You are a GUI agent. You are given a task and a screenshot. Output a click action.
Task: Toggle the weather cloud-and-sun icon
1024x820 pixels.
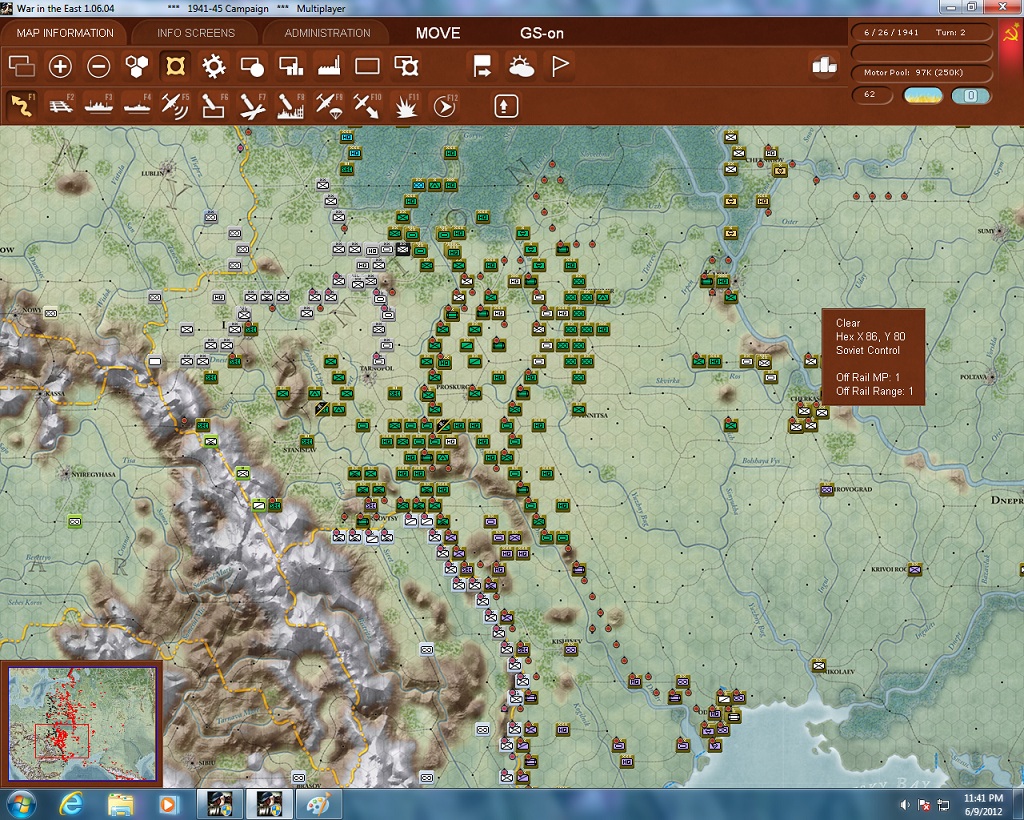(x=521, y=66)
